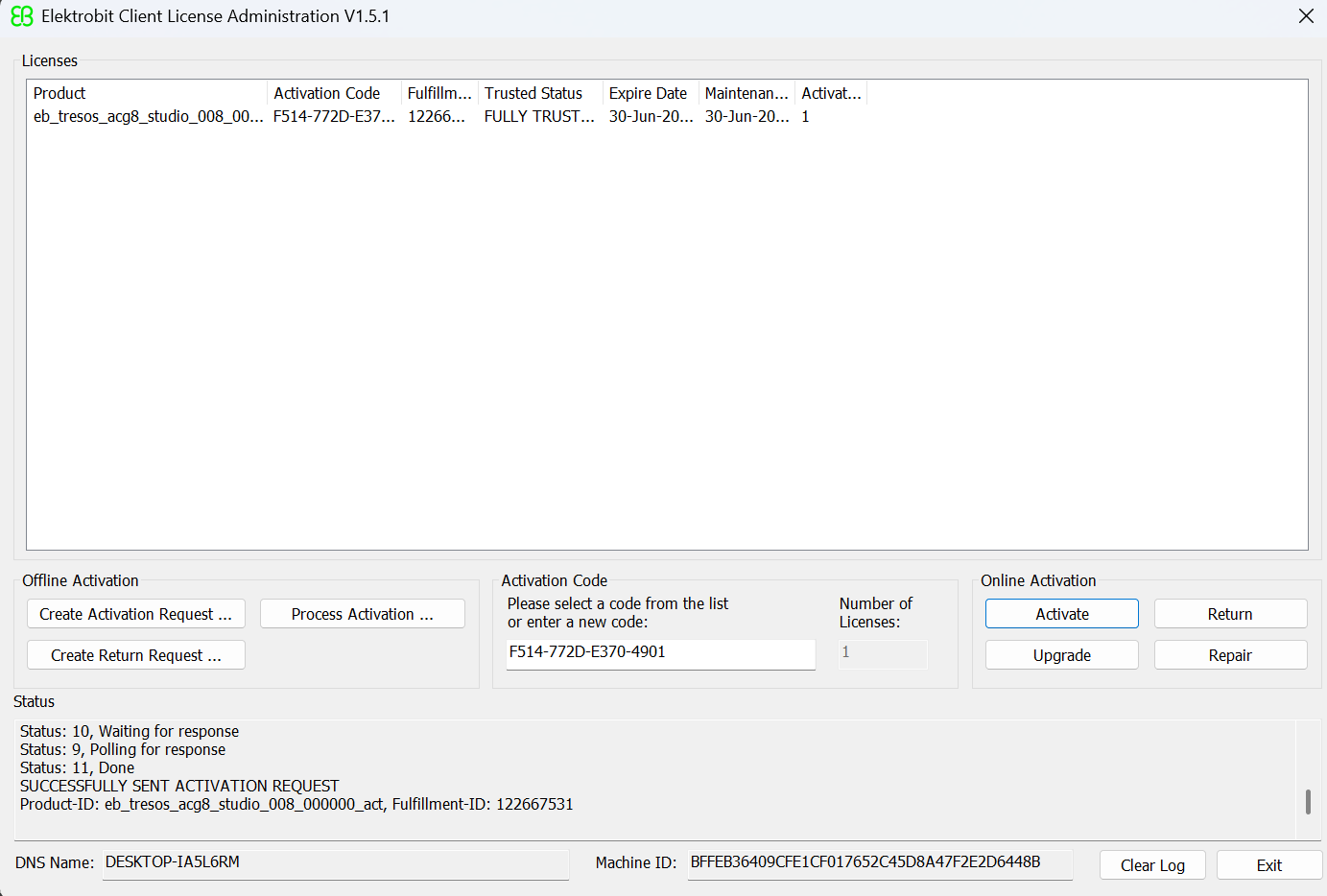
Task: Click the F514-772D-E37... activation code cell
Action: [334, 116]
